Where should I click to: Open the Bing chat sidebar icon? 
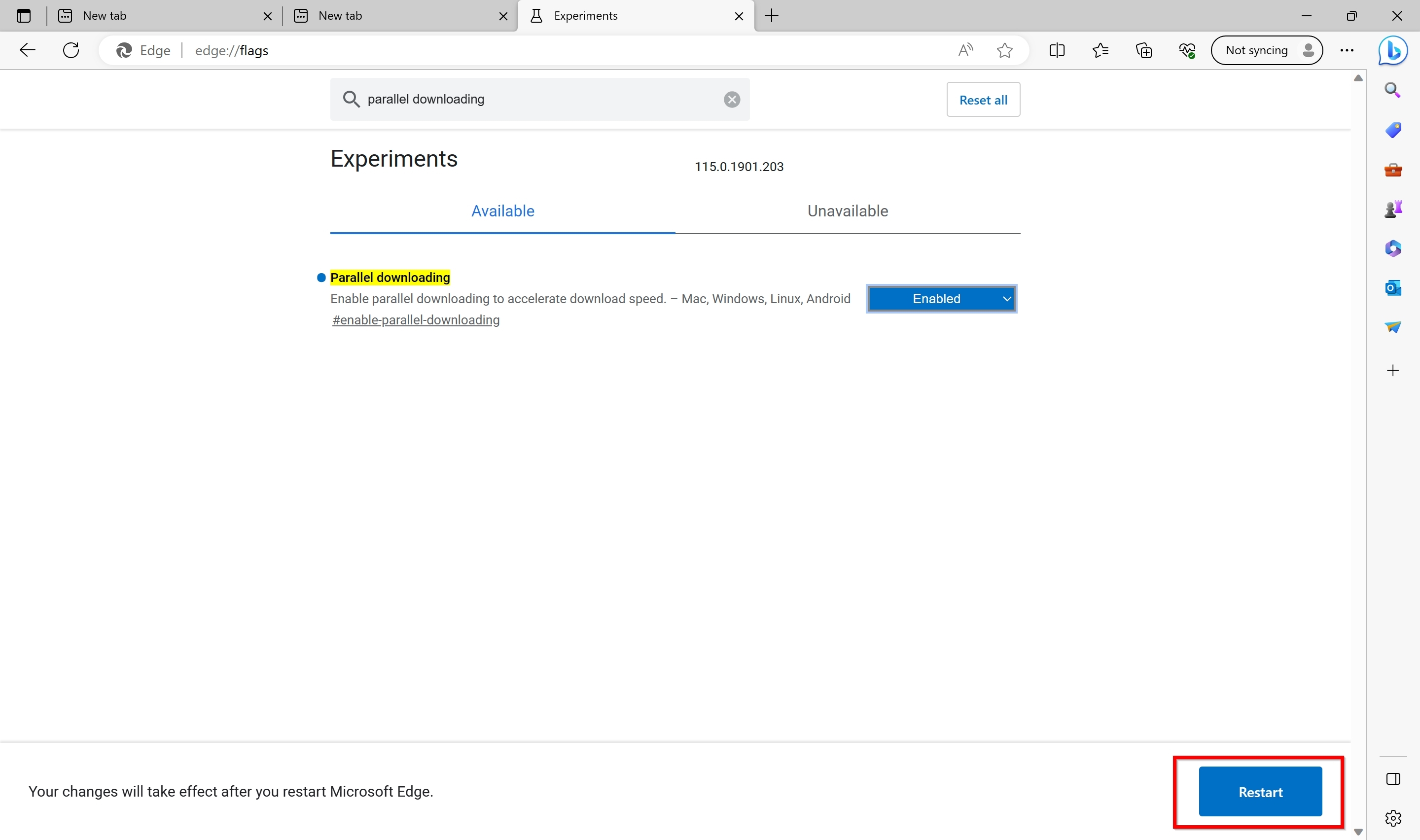[1393, 50]
